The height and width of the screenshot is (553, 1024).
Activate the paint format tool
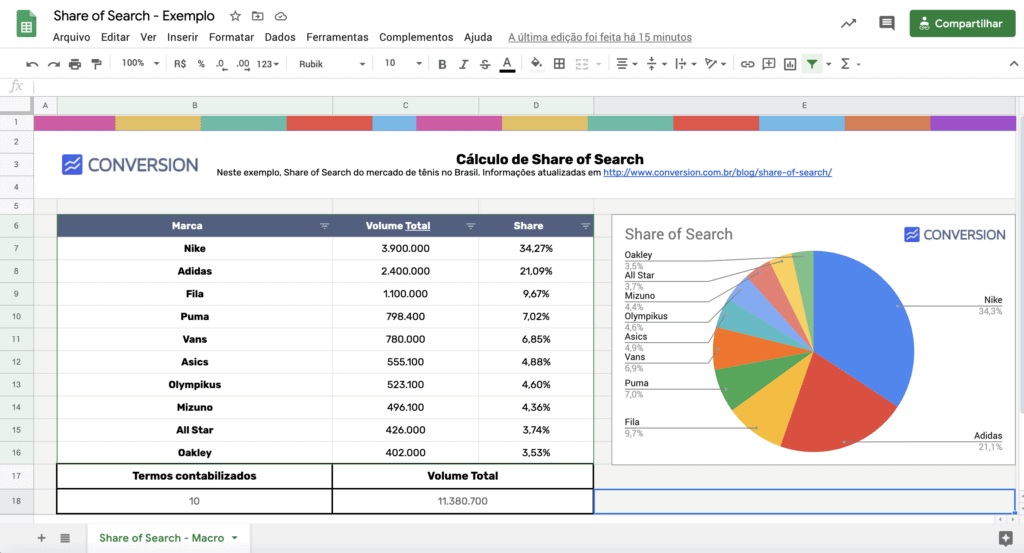[97, 64]
